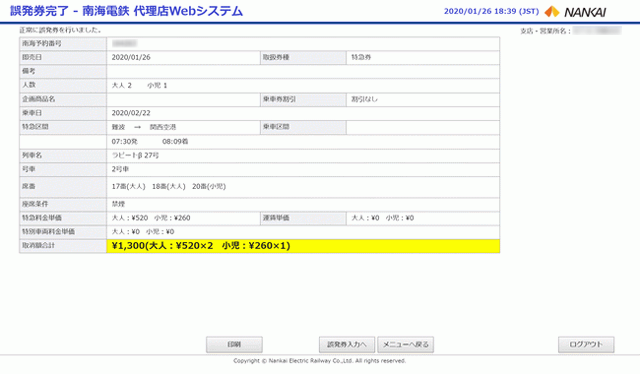Go to 誤発券入力へ button
This screenshot has height=374, width=640.
[x=347, y=345]
